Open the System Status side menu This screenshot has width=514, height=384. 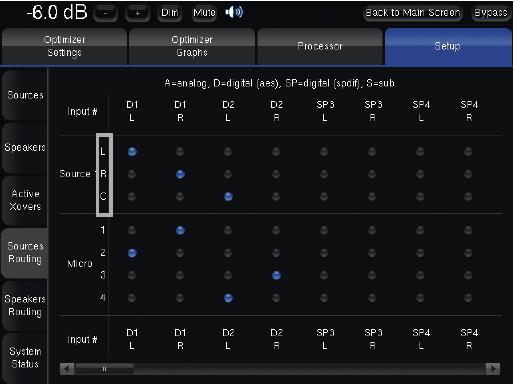pyautogui.click(x=25, y=358)
